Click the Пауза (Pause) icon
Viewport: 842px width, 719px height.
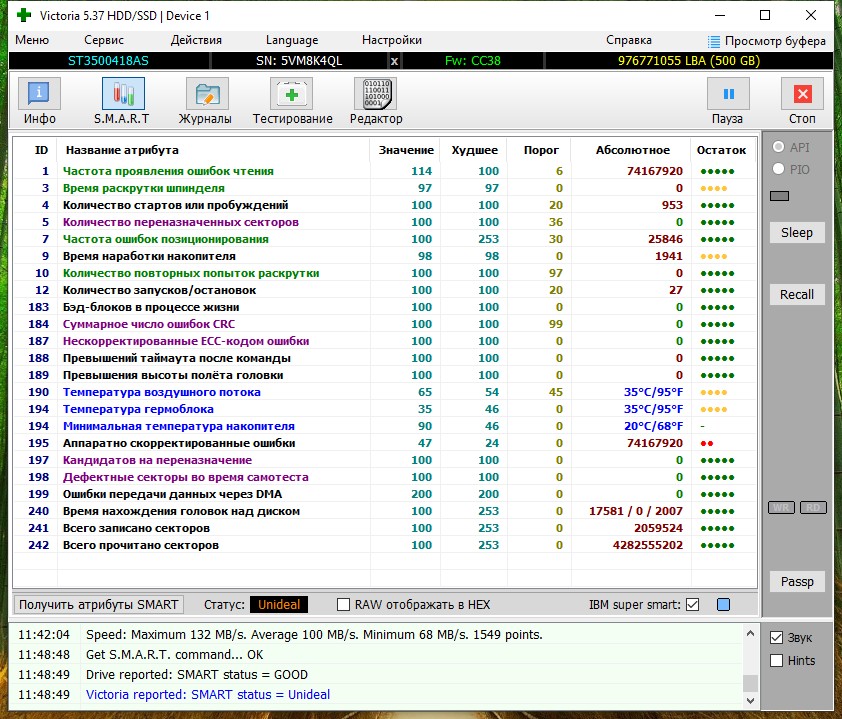click(x=728, y=94)
